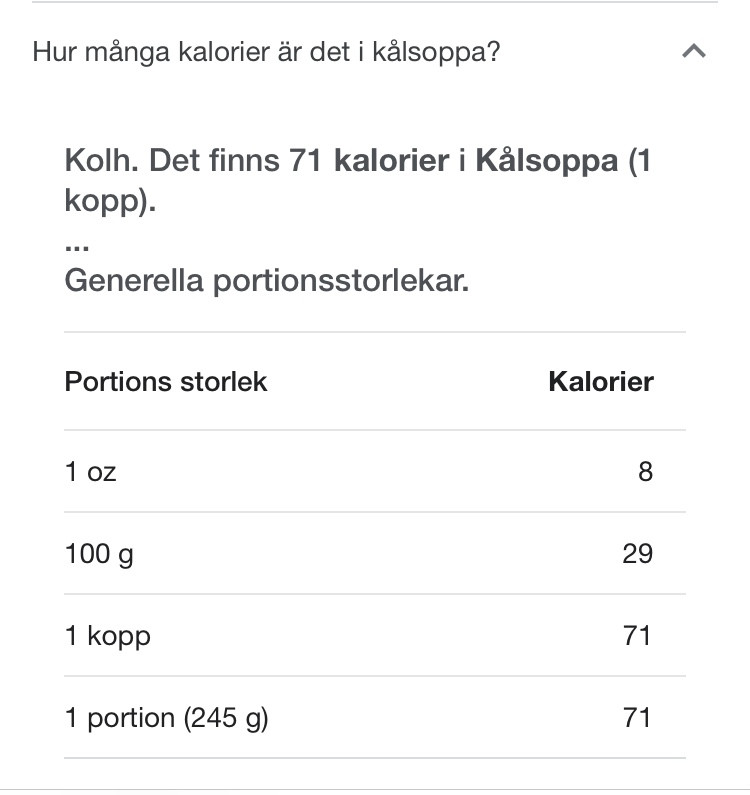Click the 'Portions storlek' column header
The height and width of the screenshot is (795, 750).
(166, 381)
